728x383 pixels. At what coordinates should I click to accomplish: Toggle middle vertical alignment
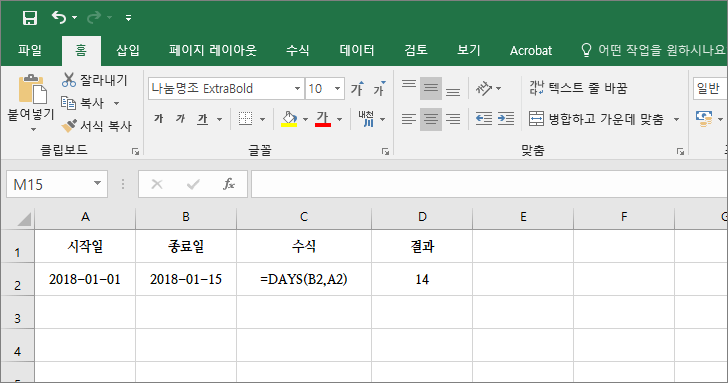[431, 88]
